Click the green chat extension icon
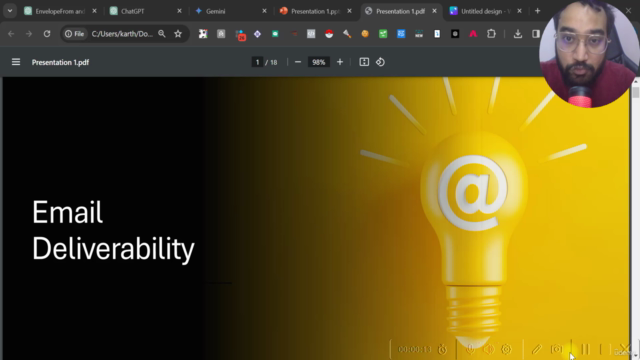This screenshot has height=360, width=640. 275,34
